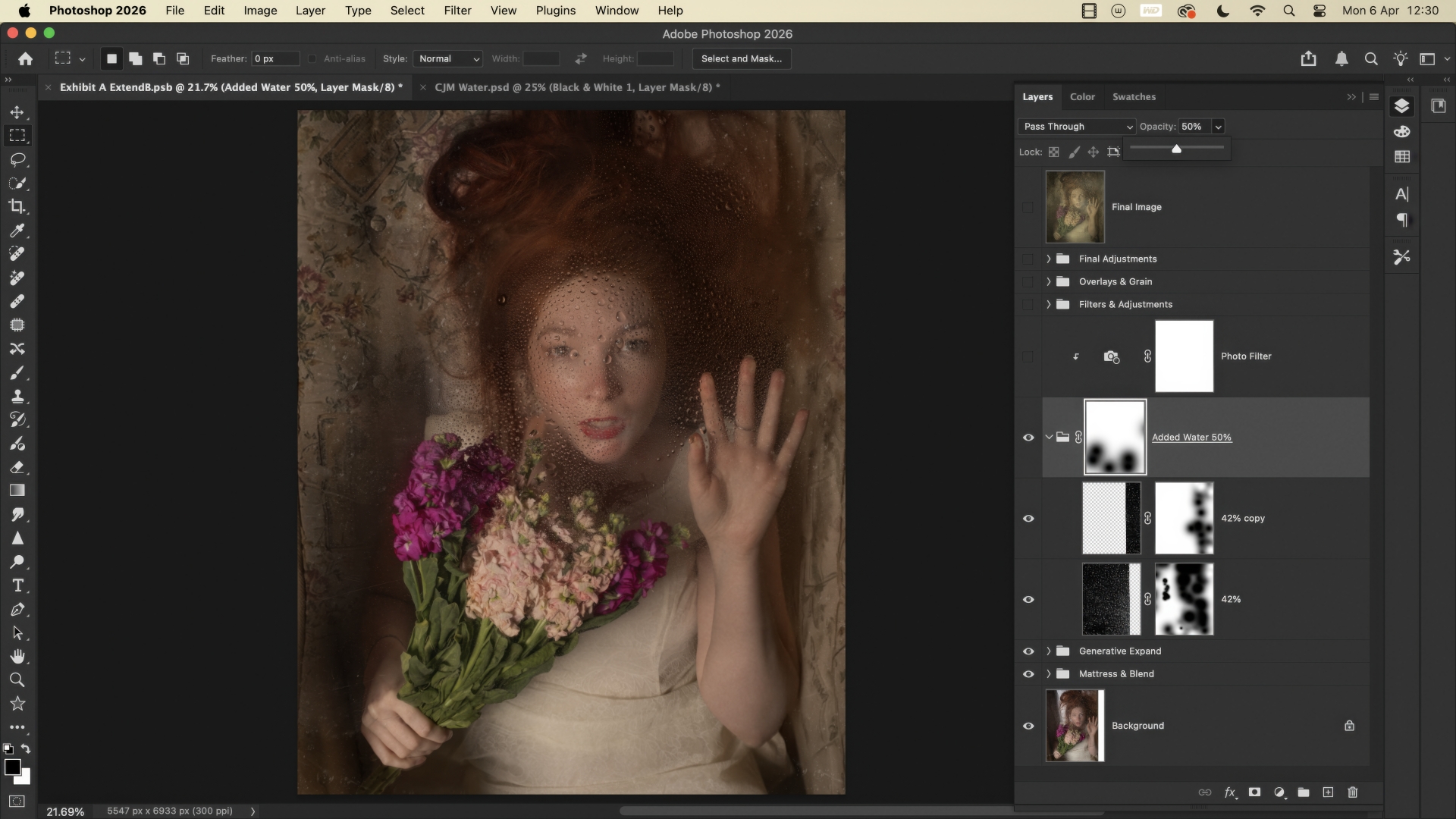Image resolution: width=1456 pixels, height=819 pixels.
Task: Click the Opacity slider handle
Action: pos(1176,149)
